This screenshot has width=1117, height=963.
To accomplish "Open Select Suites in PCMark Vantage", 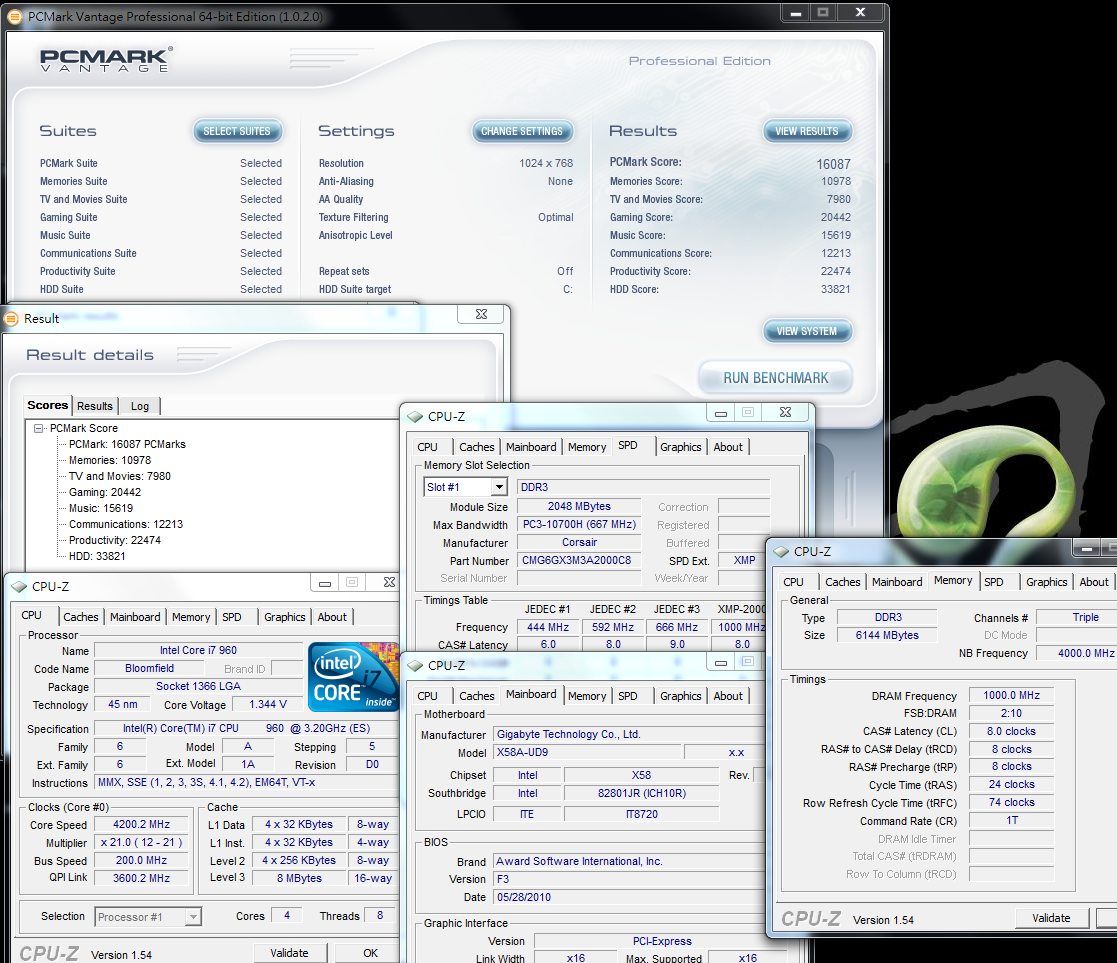I will (x=237, y=131).
